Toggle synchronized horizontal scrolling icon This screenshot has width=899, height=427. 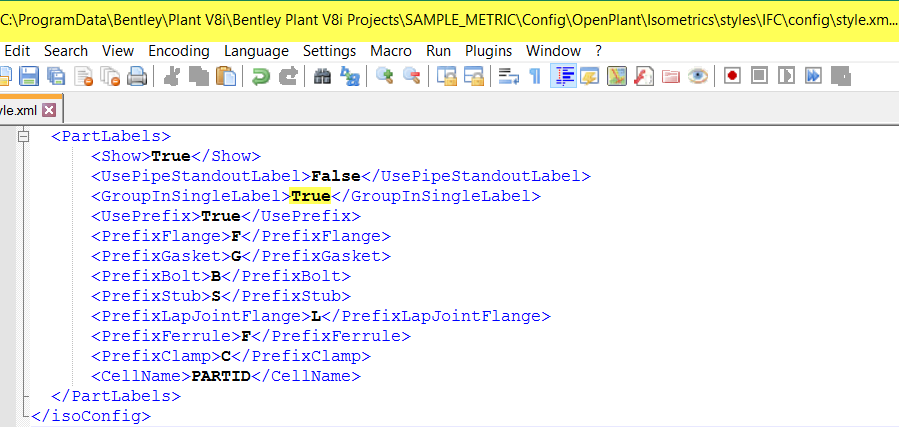click(x=474, y=76)
